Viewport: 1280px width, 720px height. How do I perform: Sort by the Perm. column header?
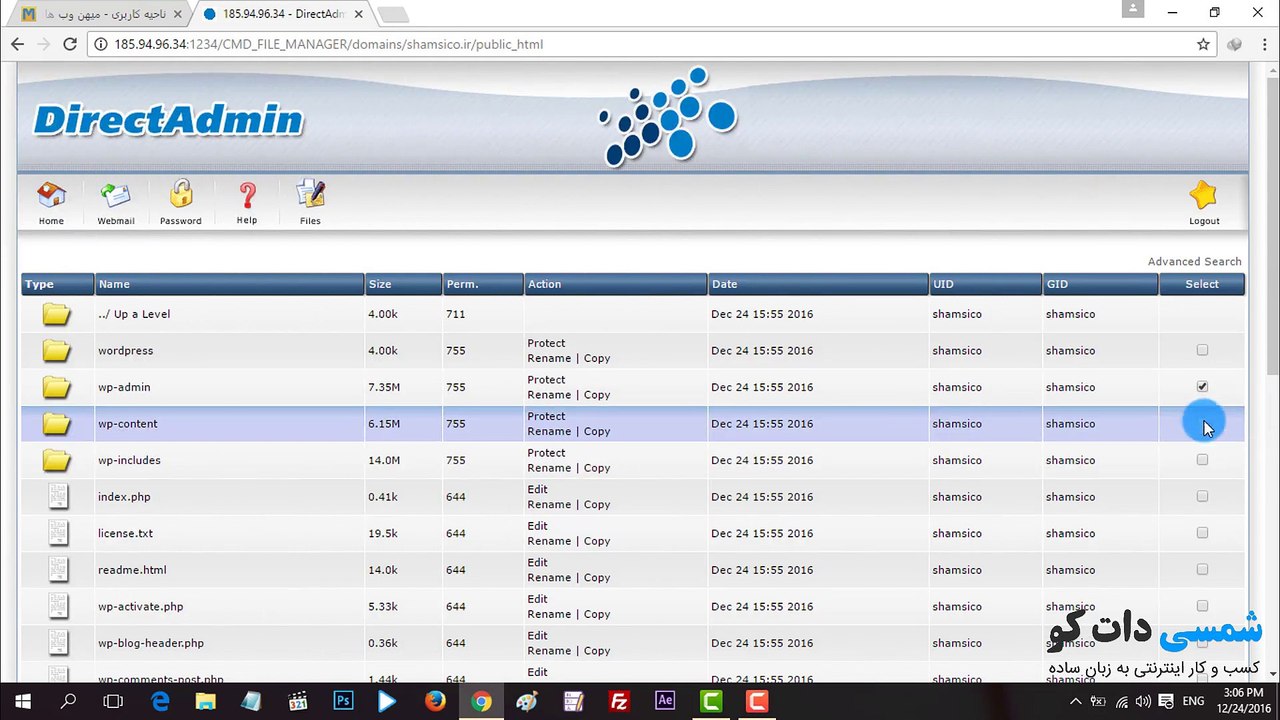[483, 284]
